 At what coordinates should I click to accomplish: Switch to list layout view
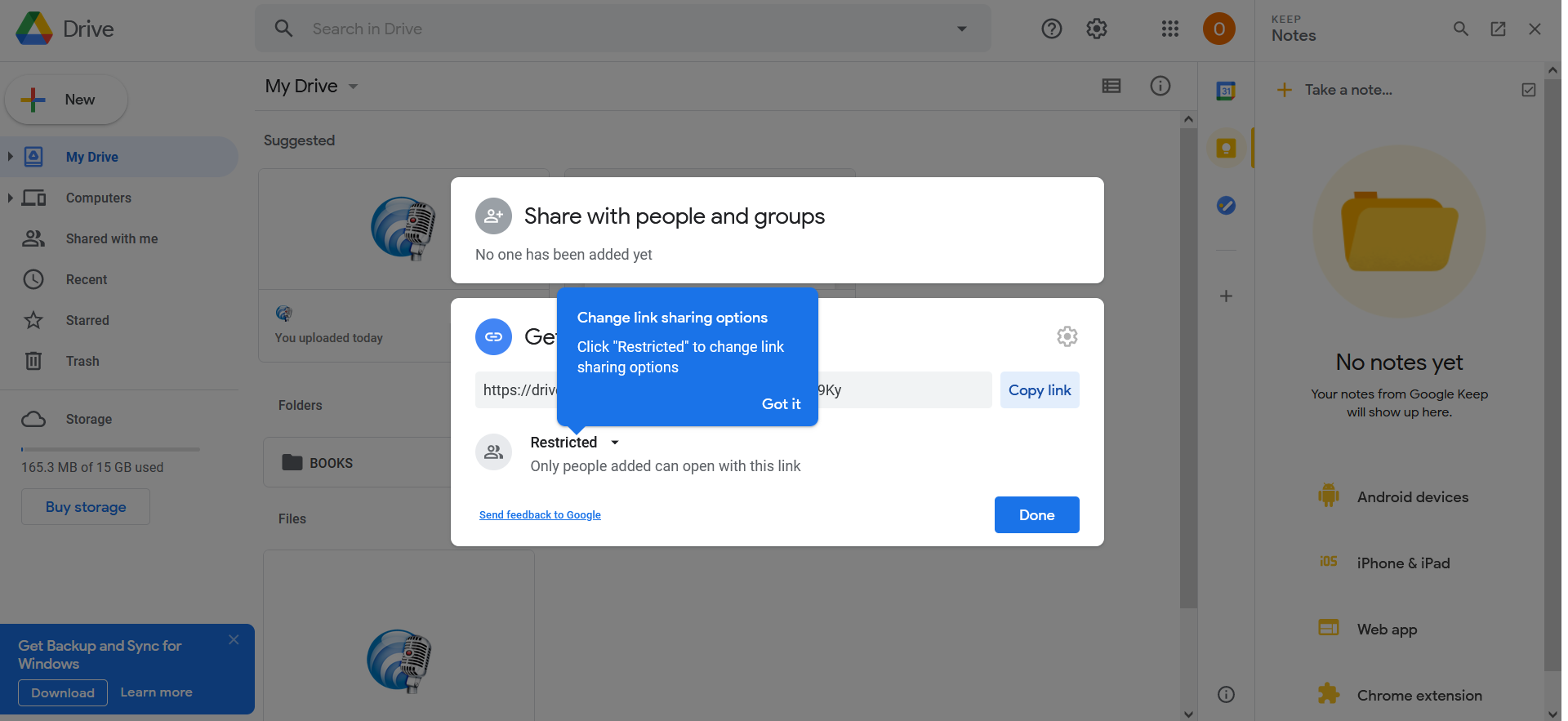tap(1111, 86)
